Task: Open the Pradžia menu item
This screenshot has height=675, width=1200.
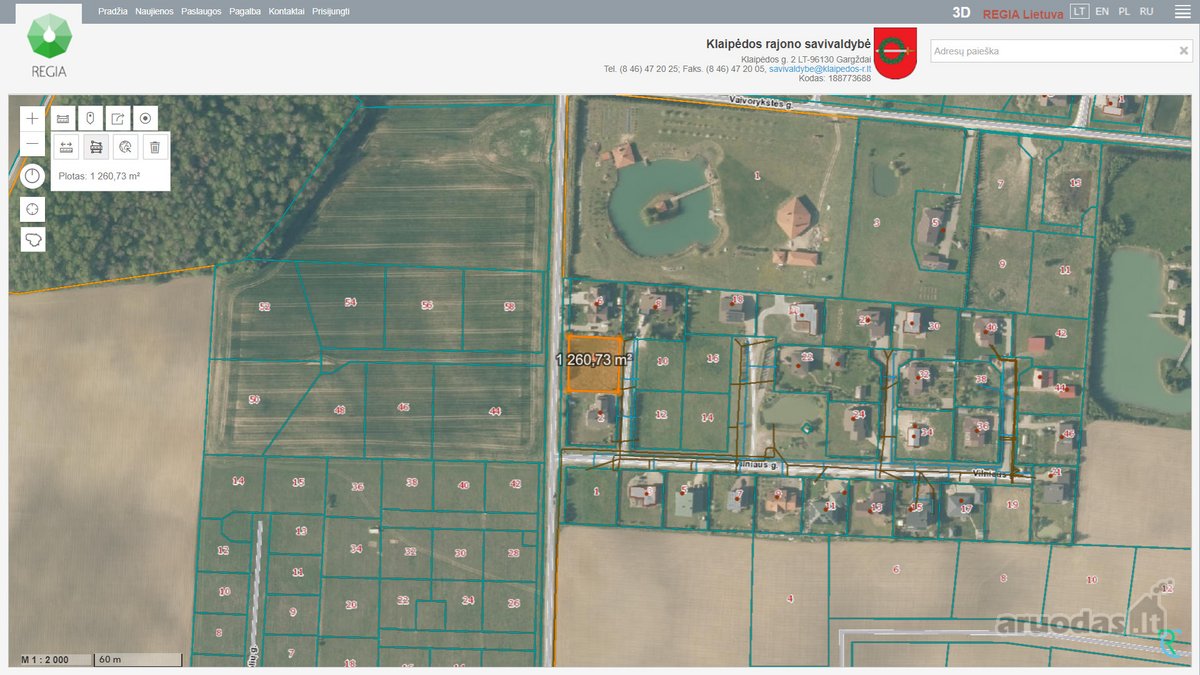Action: 113,11
